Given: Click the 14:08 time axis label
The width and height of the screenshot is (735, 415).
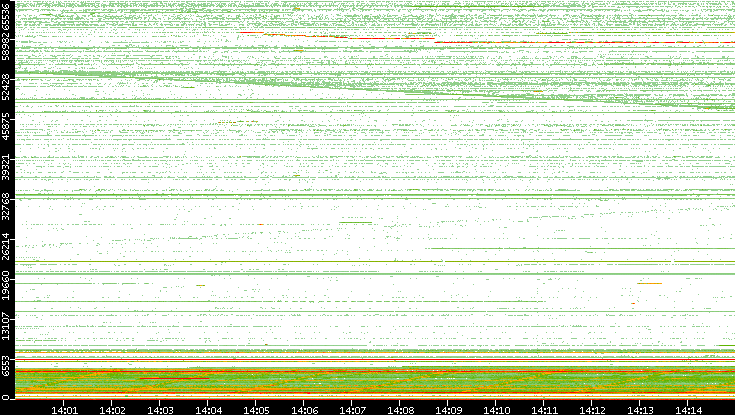Looking at the screenshot, I should [x=400, y=410].
